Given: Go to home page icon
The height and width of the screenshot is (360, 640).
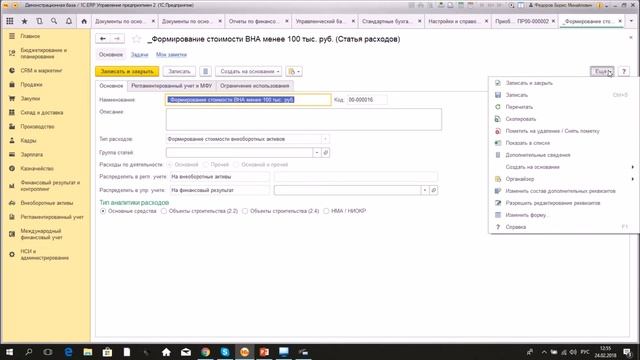Looking at the screenshot, I should tap(84, 21).
